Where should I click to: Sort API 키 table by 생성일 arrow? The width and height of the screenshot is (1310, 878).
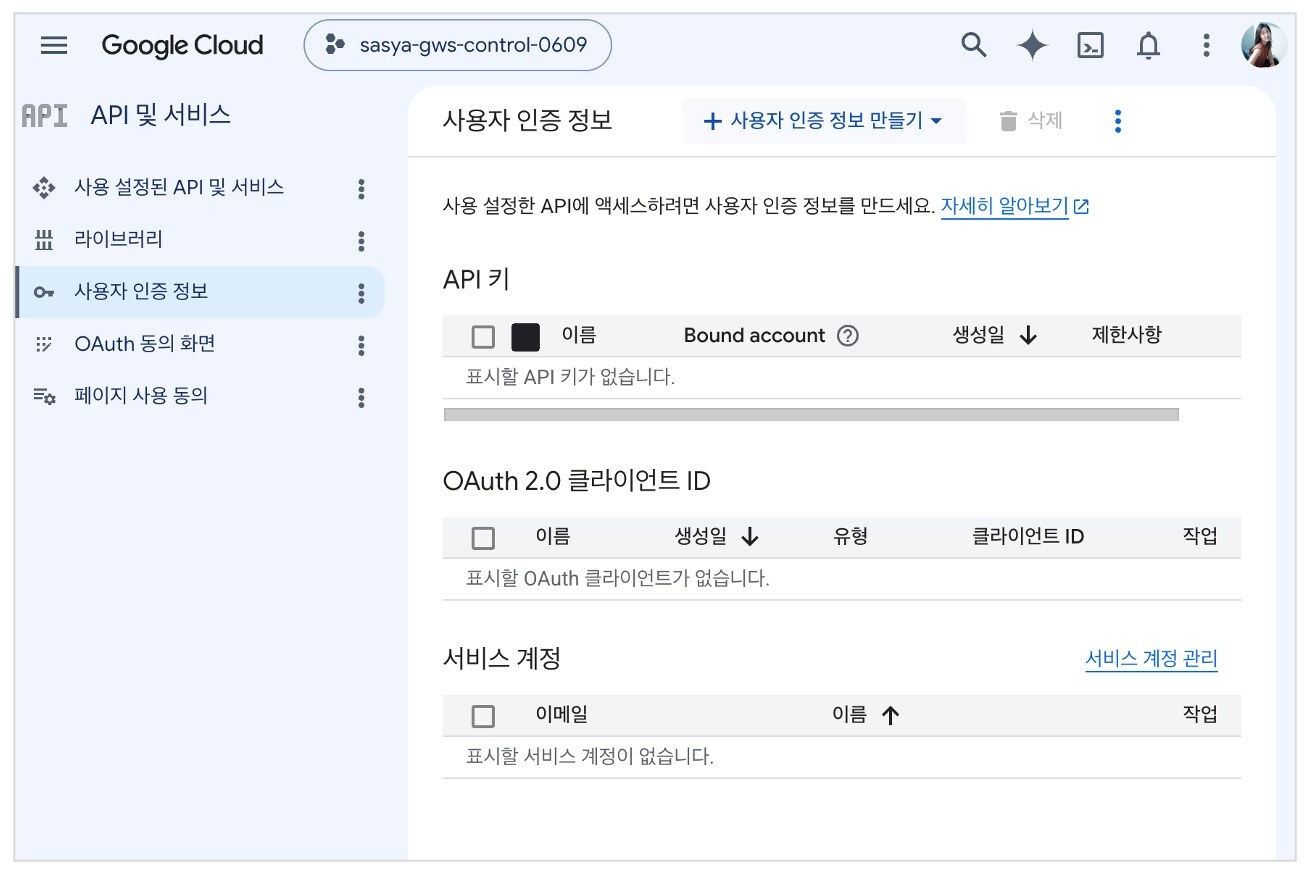(x=1028, y=336)
